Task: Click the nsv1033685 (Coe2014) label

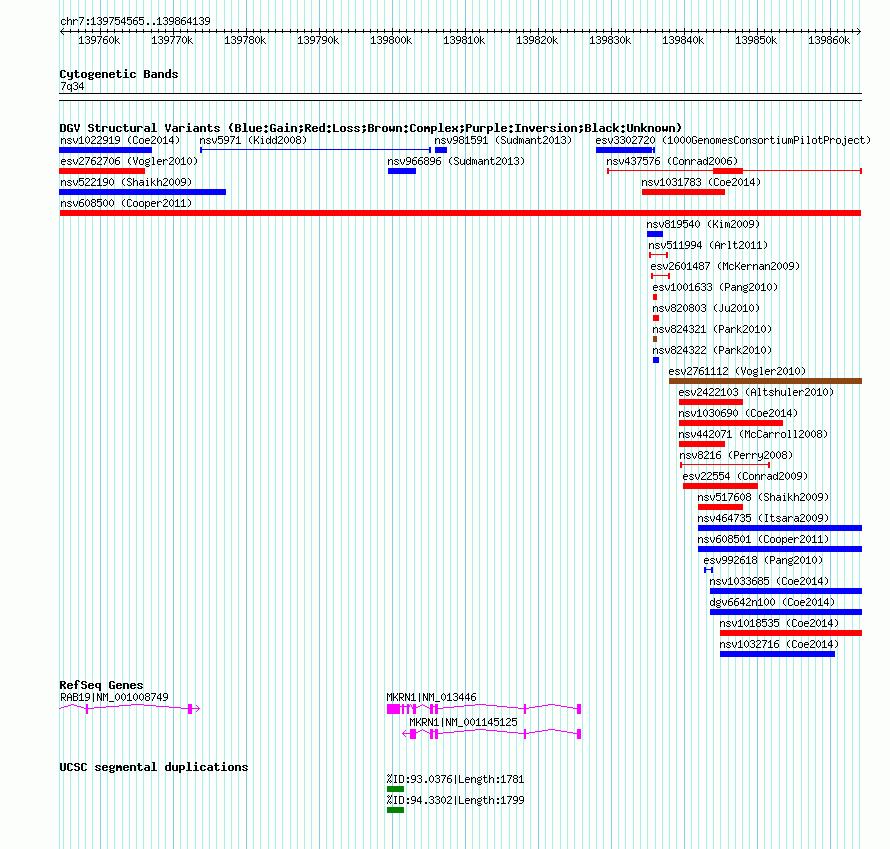Action: click(x=769, y=581)
